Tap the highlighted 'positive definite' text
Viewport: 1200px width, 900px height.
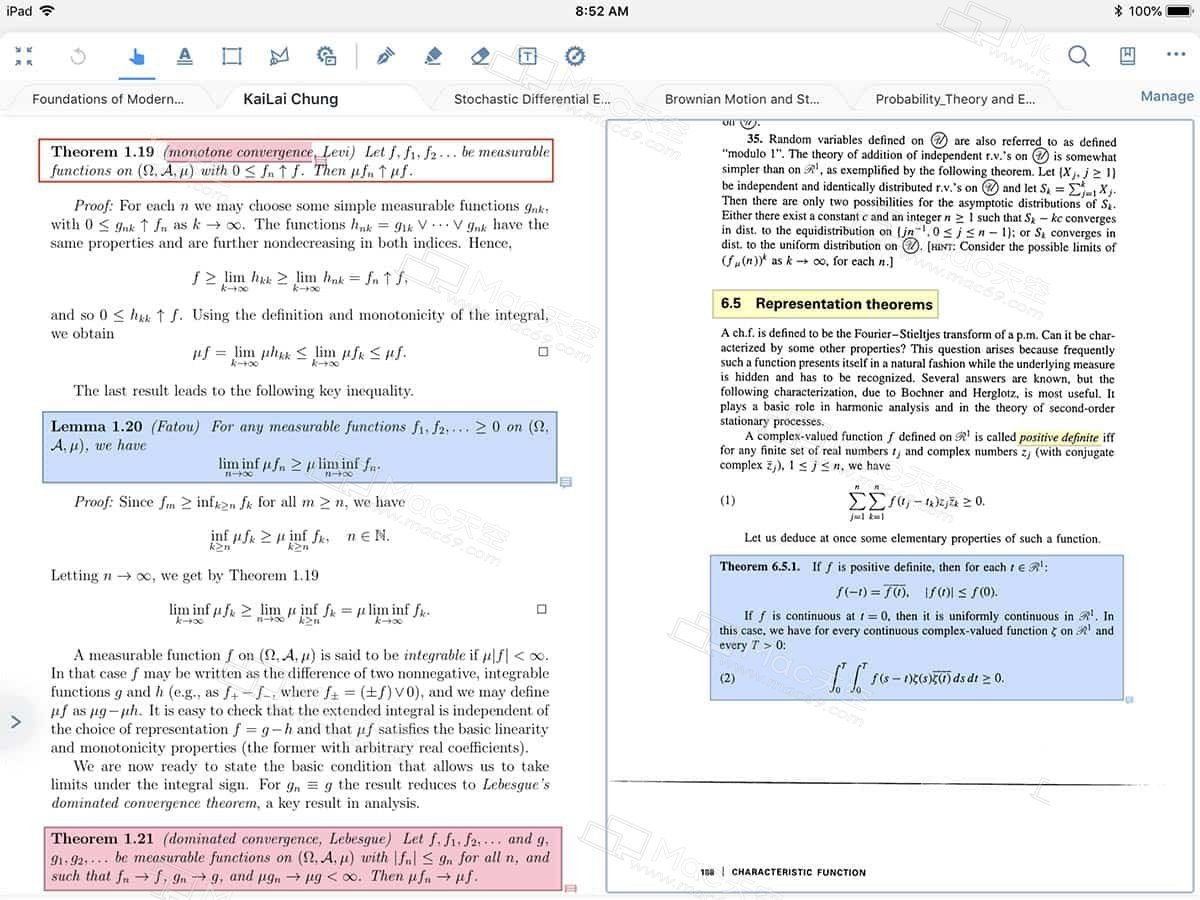[1059, 437]
